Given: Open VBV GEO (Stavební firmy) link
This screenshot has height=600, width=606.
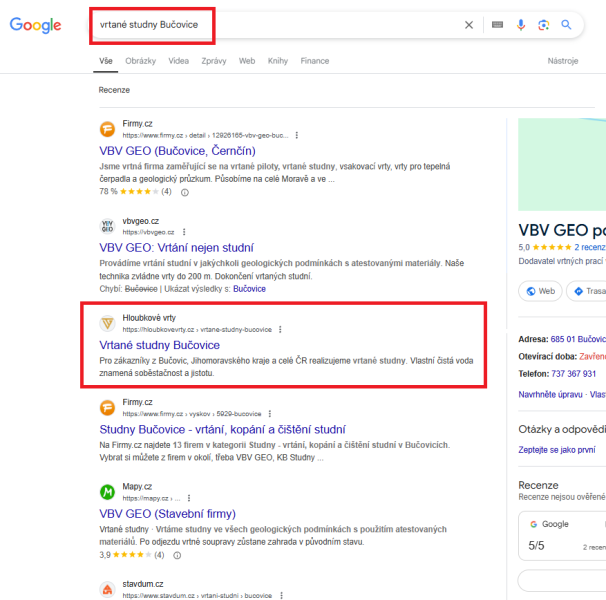Looking at the screenshot, I should click(x=167, y=514).
